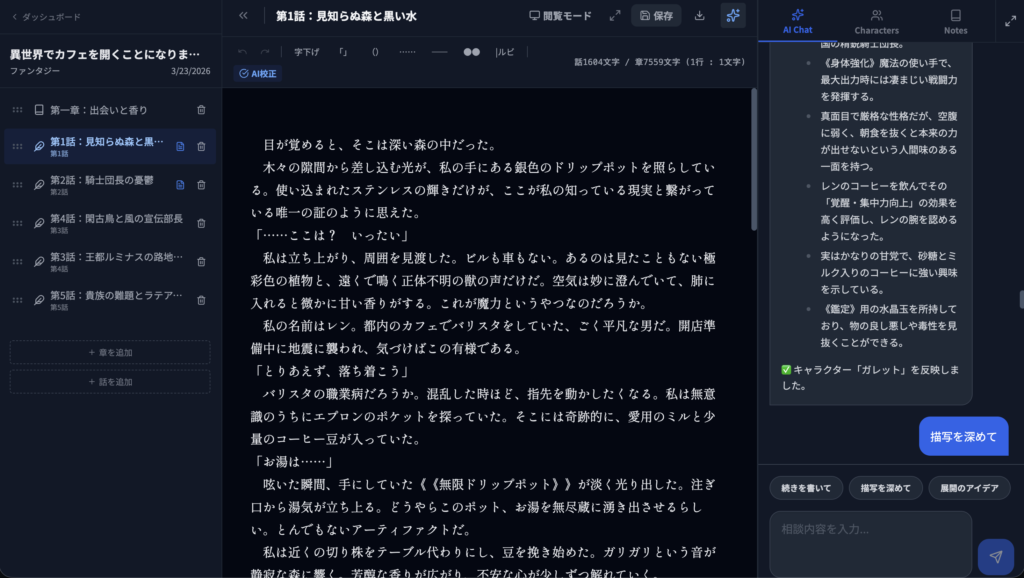Switch to the Notes tab
This screenshot has width=1024, height=578.
tap(955, 21)
